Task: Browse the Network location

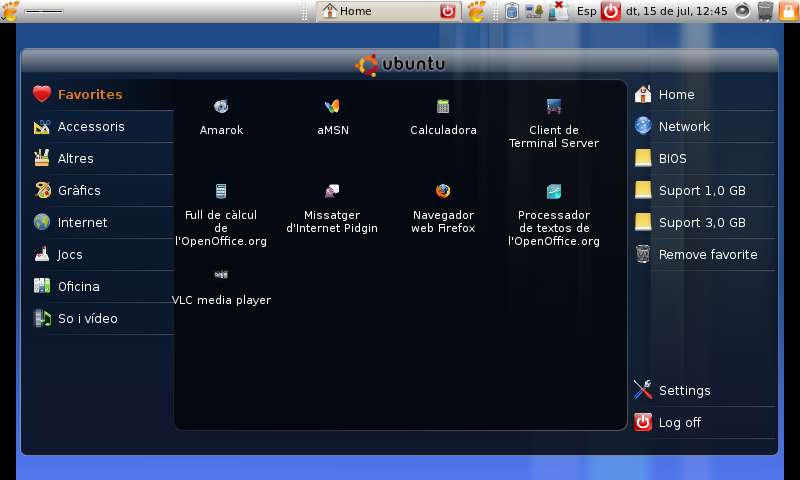Action: (704, 127)
